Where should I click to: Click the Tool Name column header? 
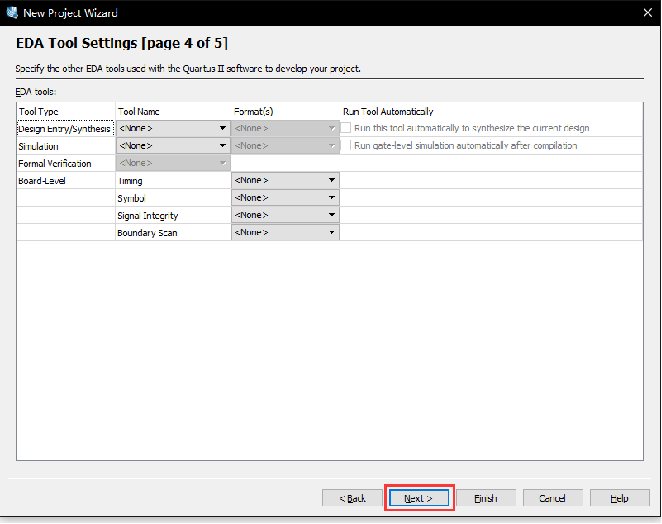138,111
